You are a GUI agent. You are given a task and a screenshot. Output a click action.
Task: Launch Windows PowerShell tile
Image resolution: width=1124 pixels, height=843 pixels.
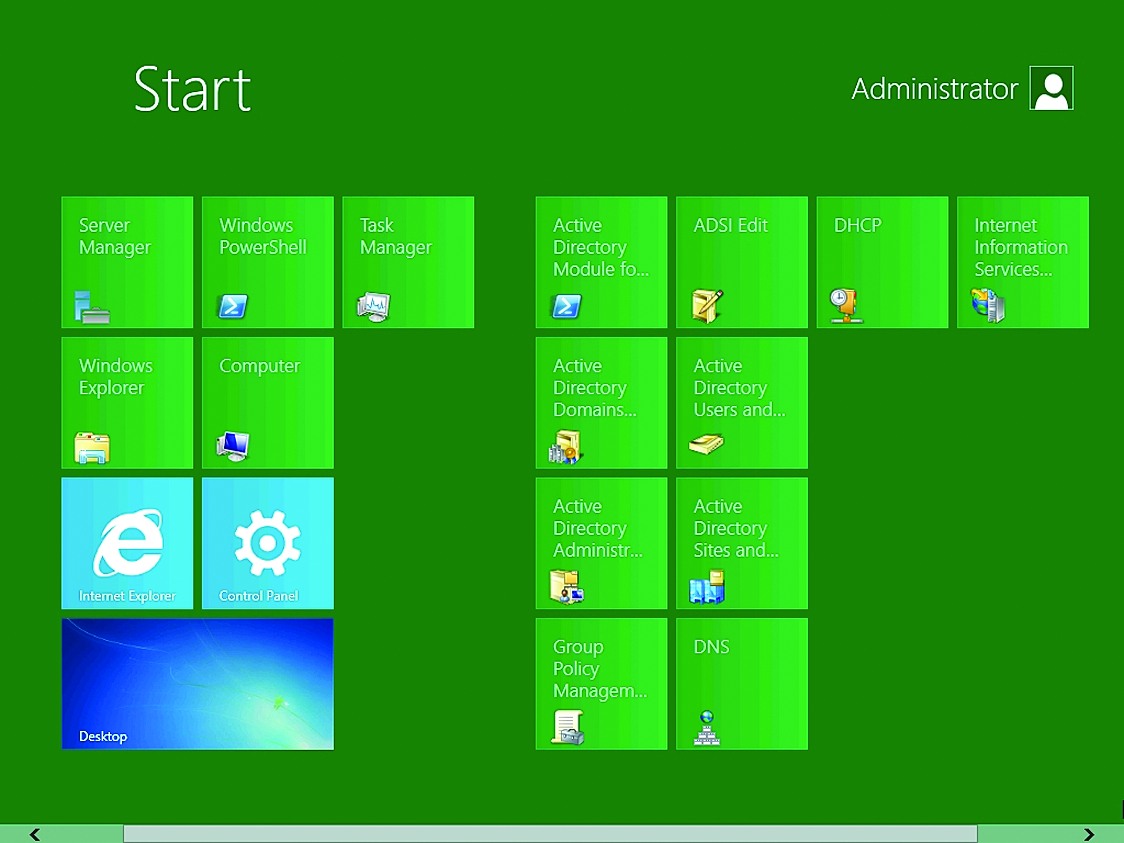point(267,262)
